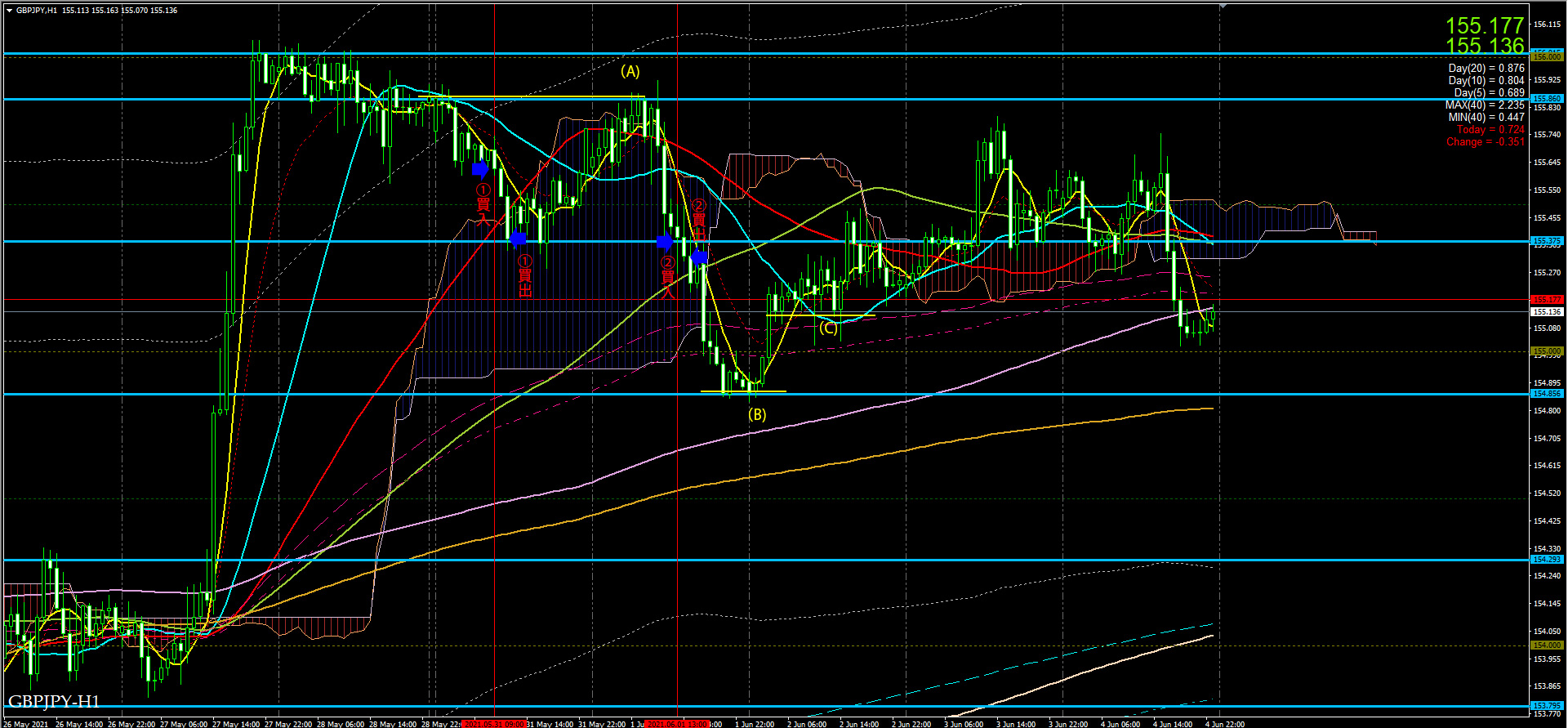
Task: Select the yellow line above label (C)
Action: pos(821,315)
